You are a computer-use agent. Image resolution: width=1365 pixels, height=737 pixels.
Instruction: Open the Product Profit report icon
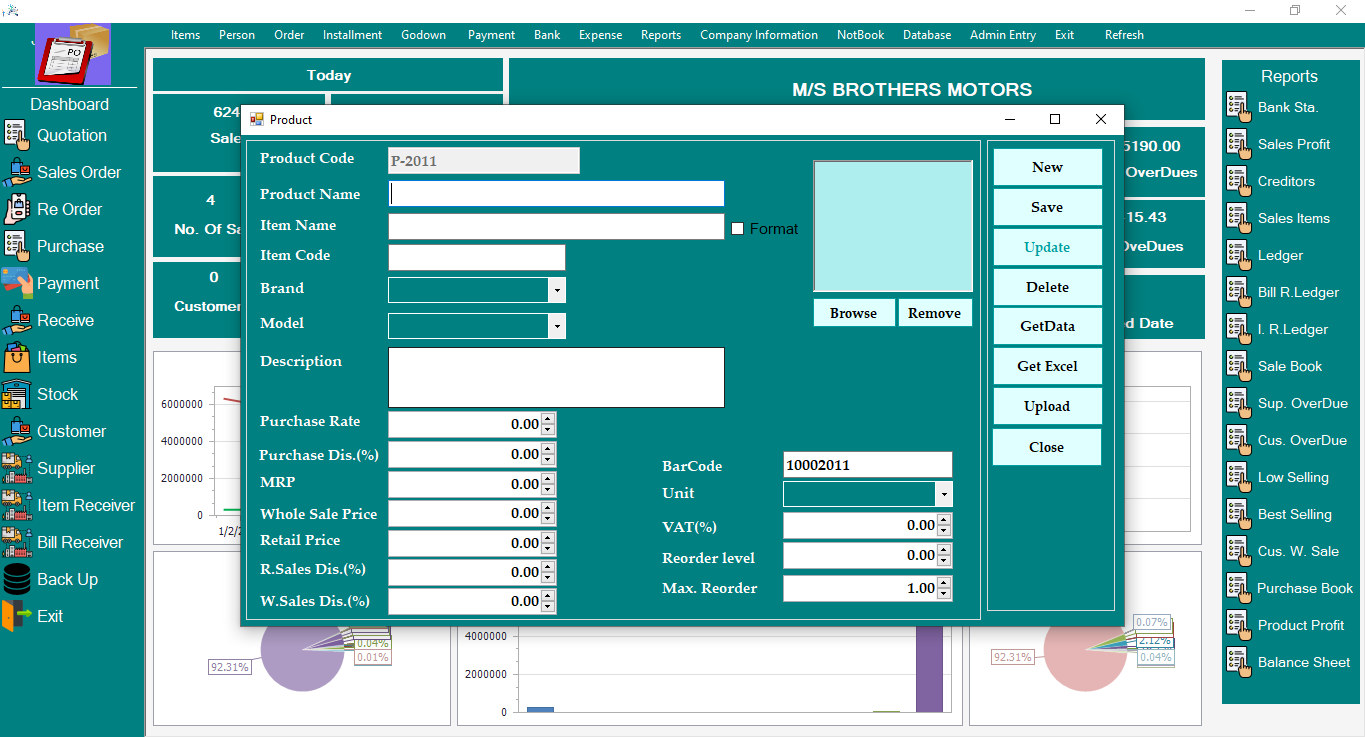click(x=1239, y=625)
